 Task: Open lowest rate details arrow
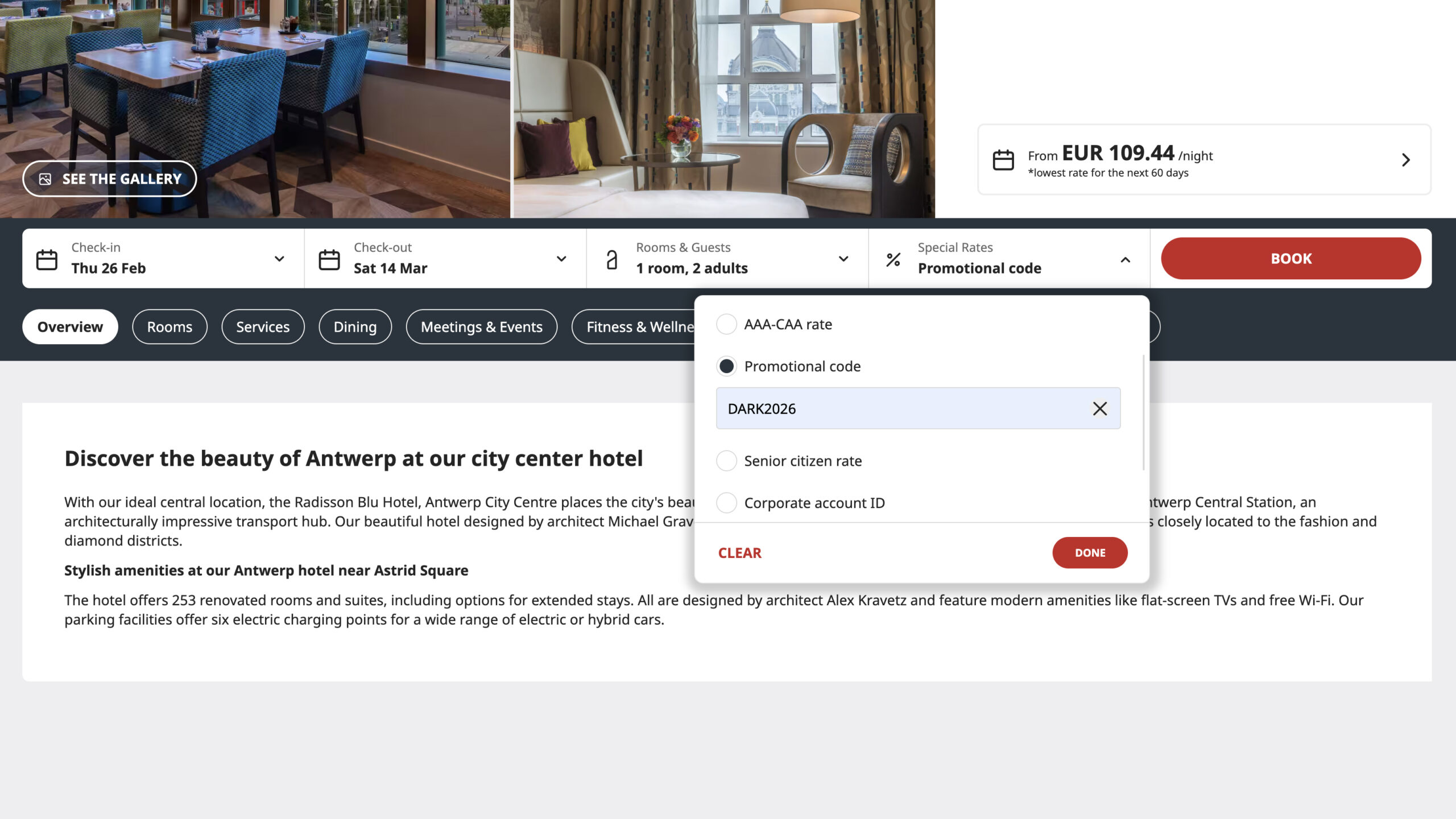pyautogui.click(x=1406, y=160)
